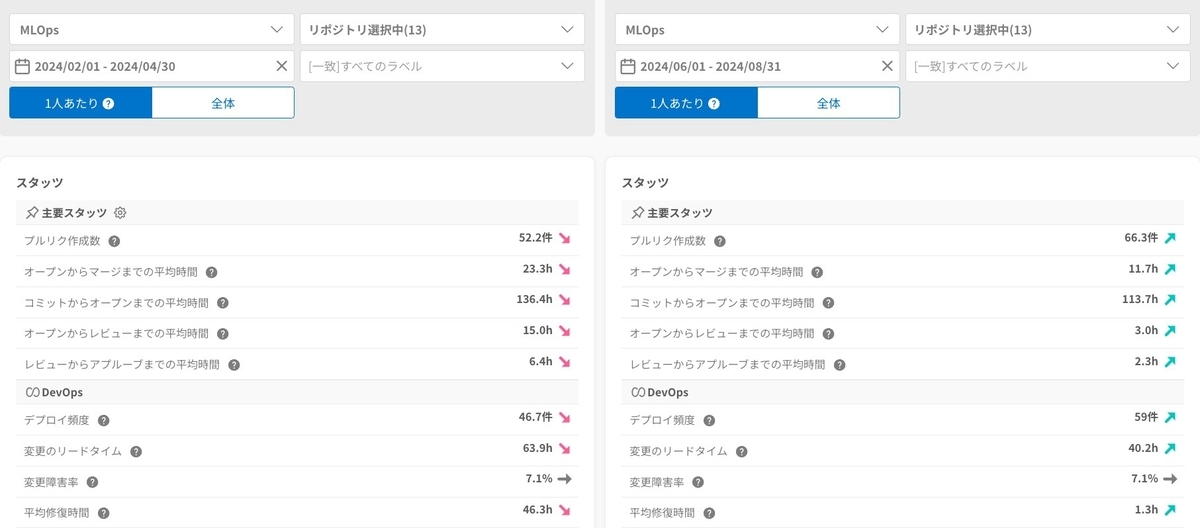Click the 11.7h value in right panel
The height and width of the screenshot is (528, 1200).
coord(1143,269)
